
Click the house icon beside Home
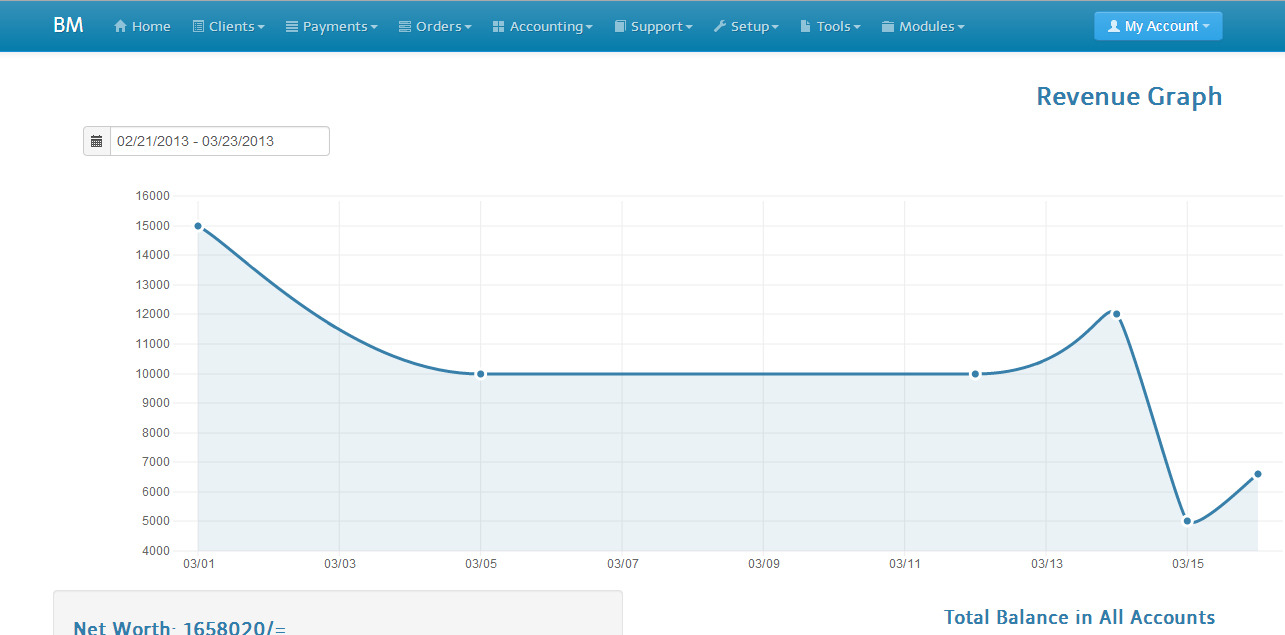[120, 27]
